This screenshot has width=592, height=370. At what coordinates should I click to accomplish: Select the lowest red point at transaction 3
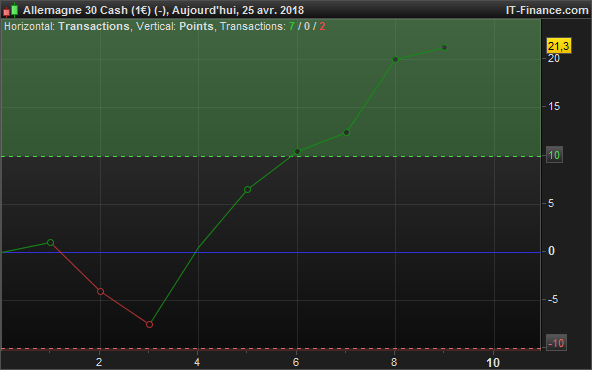tap(150, 324)
